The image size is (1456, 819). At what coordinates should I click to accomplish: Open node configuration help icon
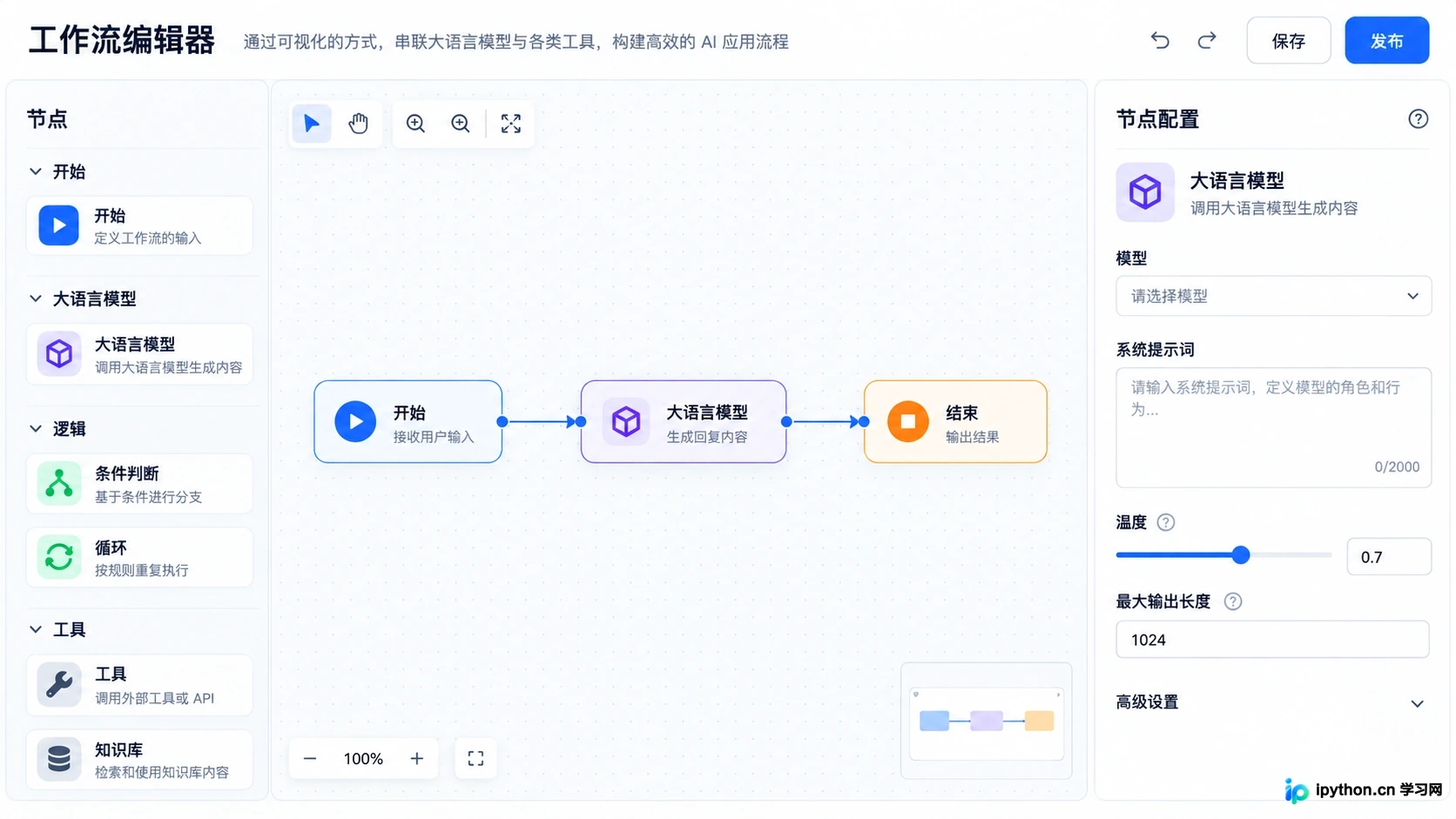tap(1418, 119)
